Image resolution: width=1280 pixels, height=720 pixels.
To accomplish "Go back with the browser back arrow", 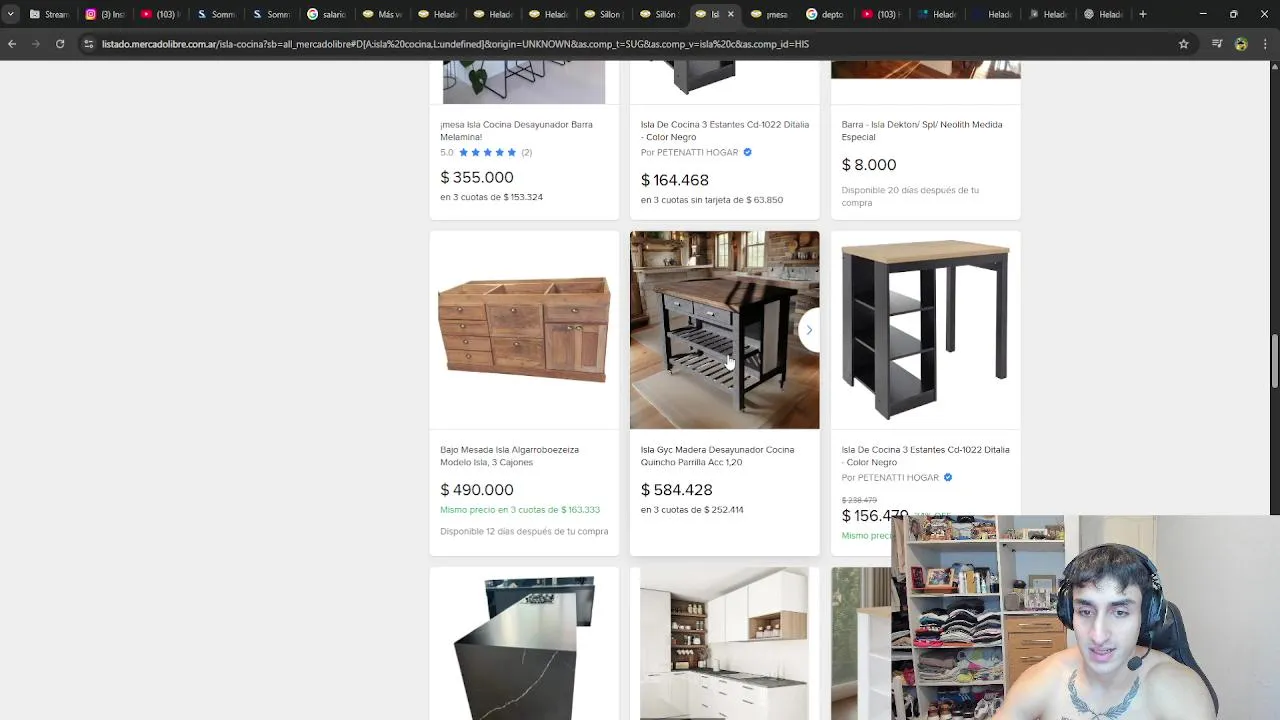I will tap(12, 44).
